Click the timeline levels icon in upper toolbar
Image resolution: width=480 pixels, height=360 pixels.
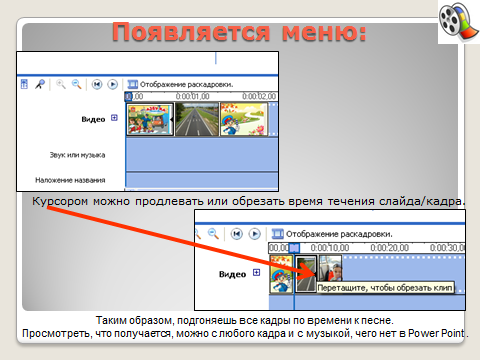[24, 84]
